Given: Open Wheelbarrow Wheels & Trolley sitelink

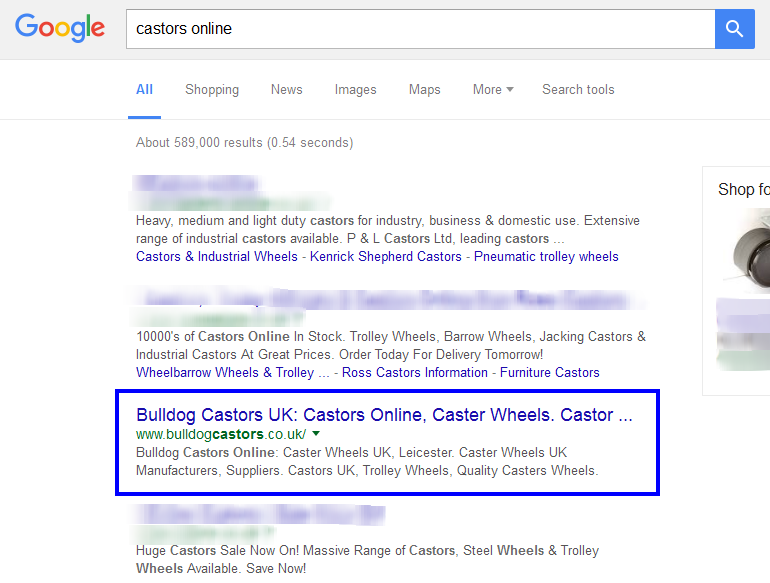Looking at the screenshot, I should pos(233,372).
